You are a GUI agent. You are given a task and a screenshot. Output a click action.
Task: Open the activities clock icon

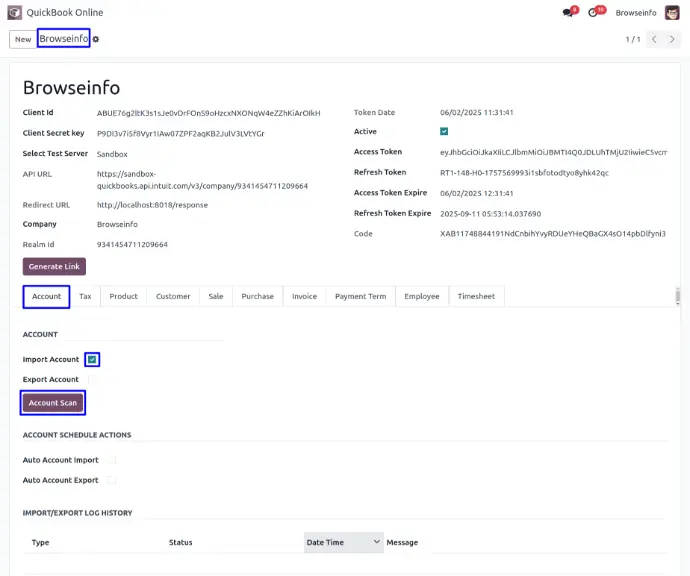click(593, 12)
